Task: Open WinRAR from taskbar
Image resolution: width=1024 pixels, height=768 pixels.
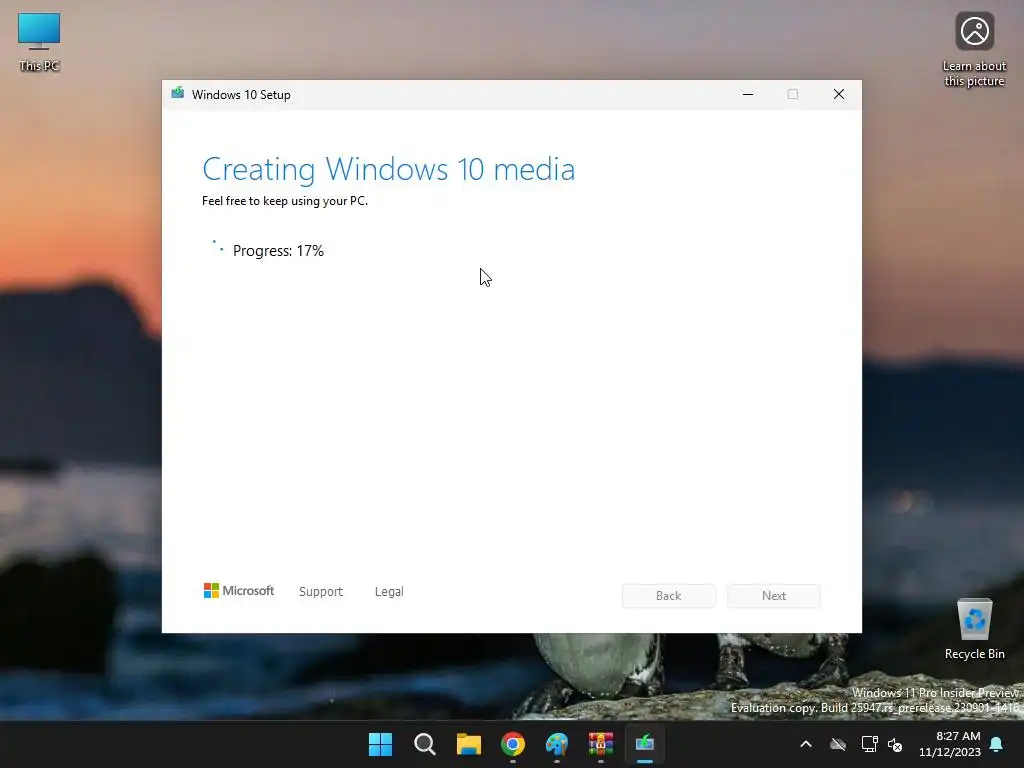Action: tap(601, 744)
